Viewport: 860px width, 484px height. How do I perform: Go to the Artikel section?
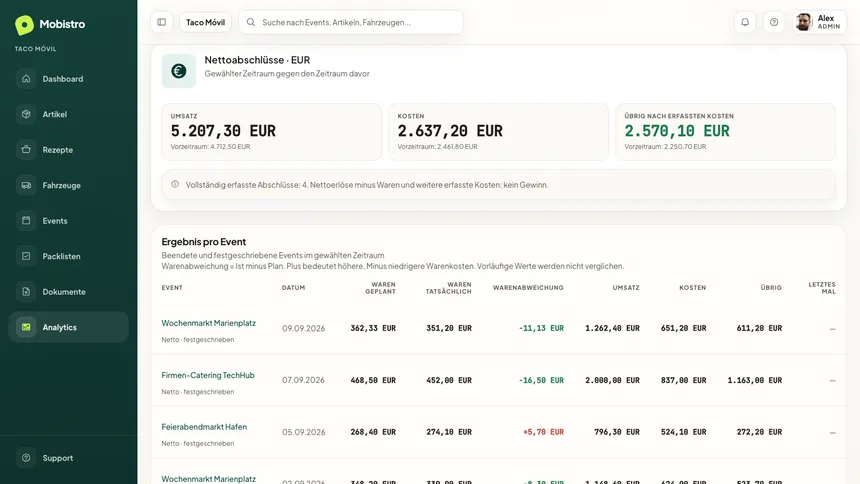(69, 114)
